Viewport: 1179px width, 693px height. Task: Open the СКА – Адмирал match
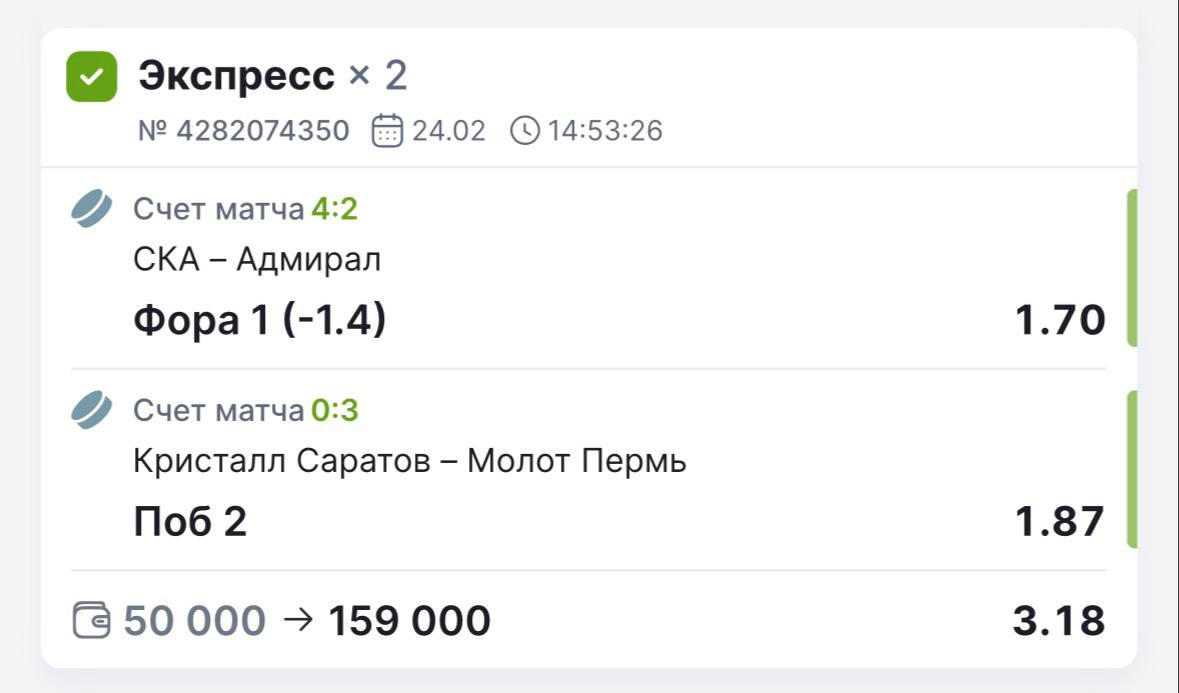(257, 260)
